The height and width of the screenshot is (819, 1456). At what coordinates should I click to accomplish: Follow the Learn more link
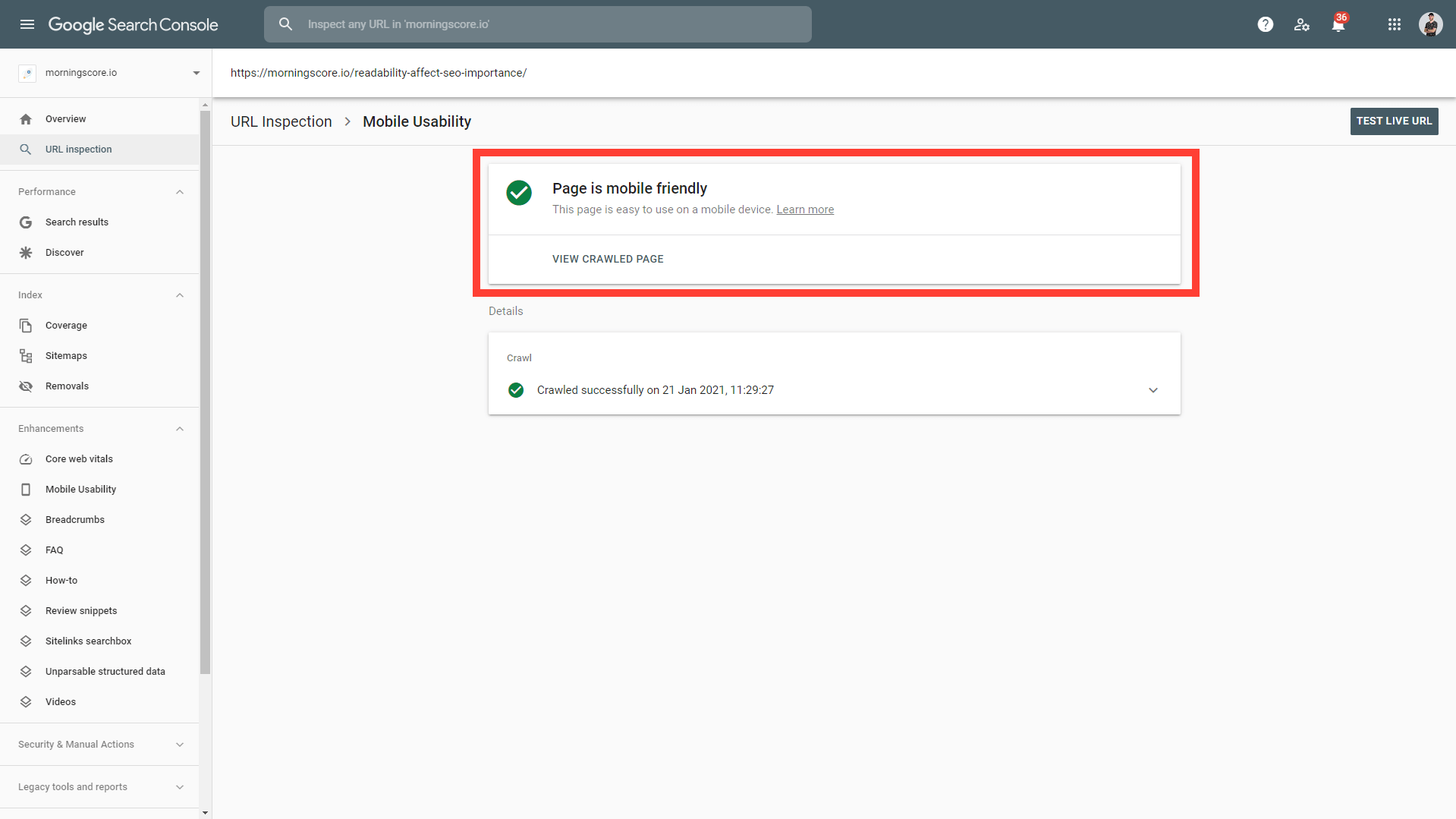[805, 209]
